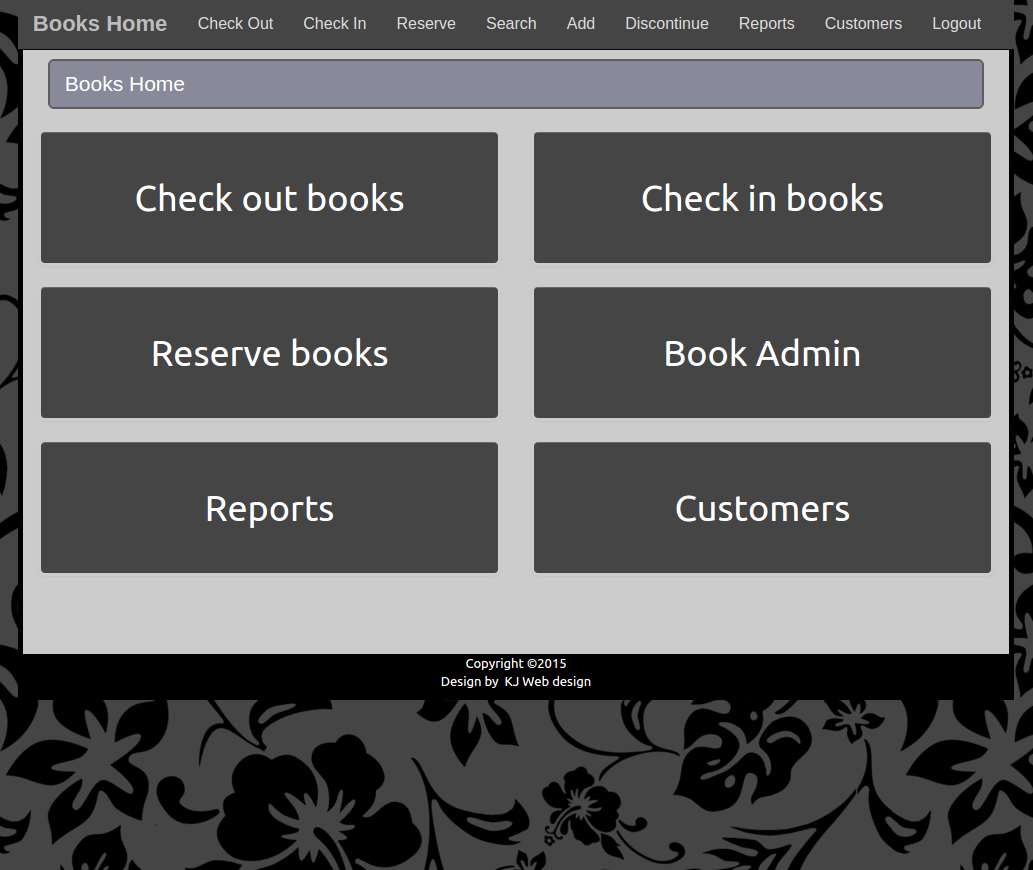Click the large Book Admin tile
The width and height of the screenshot is (1033, 870).
[x=762, y=353]
